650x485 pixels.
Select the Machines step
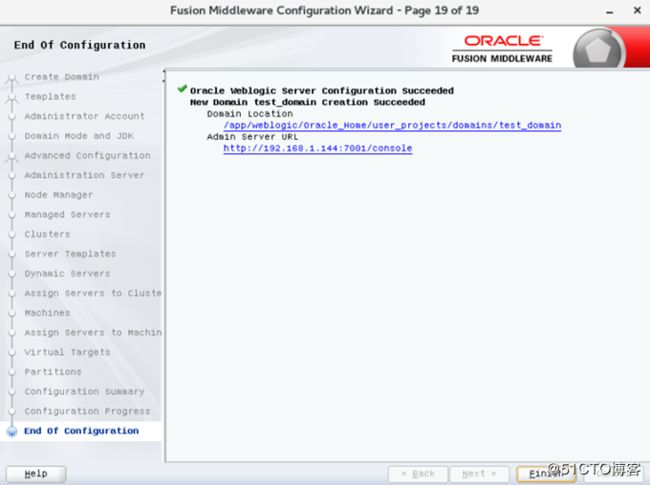pos(47,313)
